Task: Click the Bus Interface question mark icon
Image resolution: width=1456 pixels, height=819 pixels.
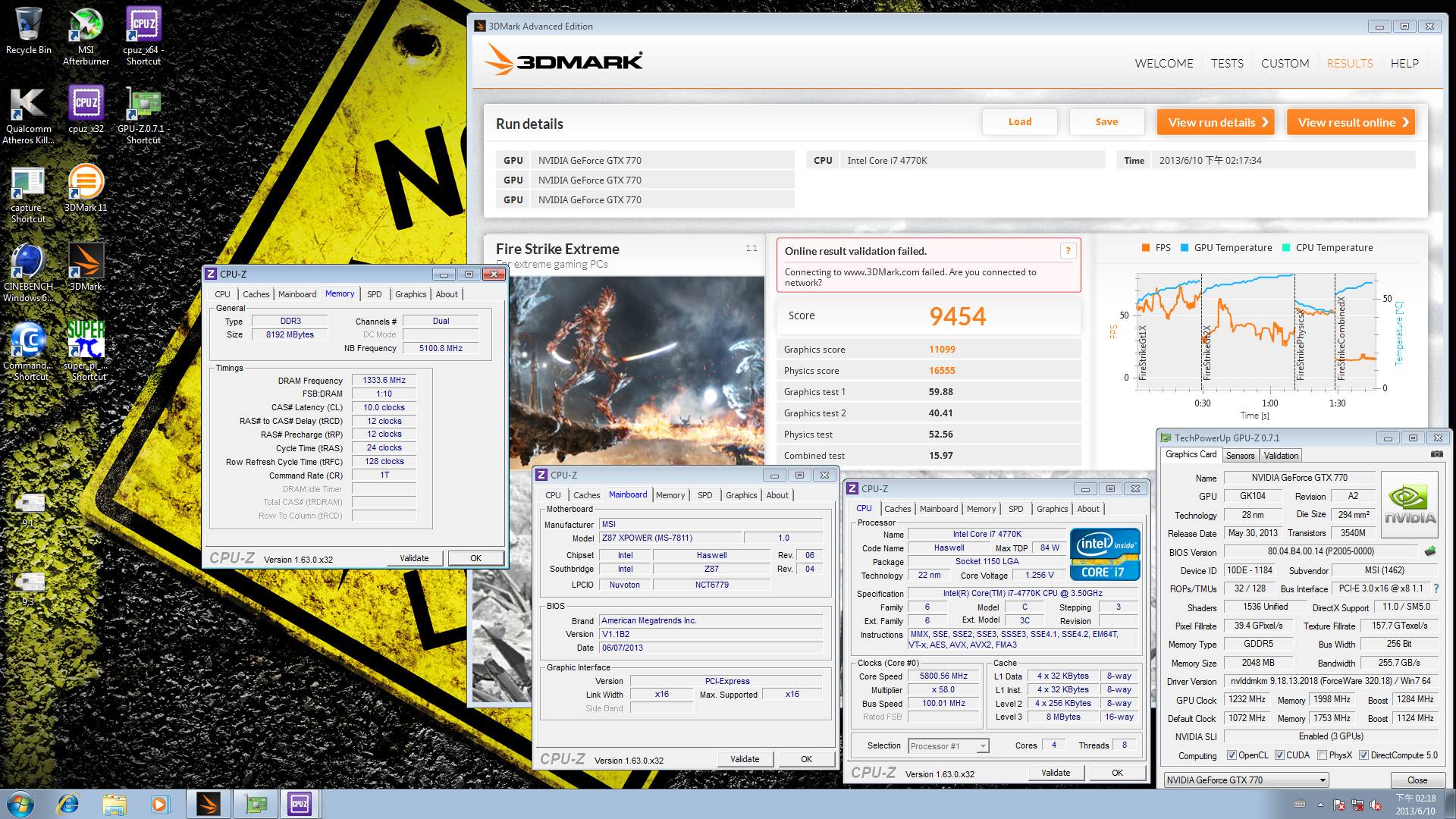Action: pyautogui.click(x=1436, y=588)
